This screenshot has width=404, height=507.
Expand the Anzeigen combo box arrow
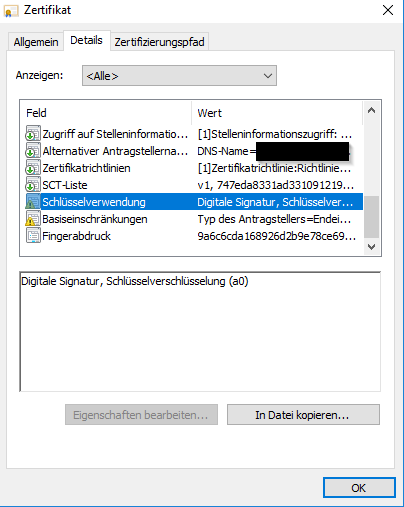(x=268, y=76)
